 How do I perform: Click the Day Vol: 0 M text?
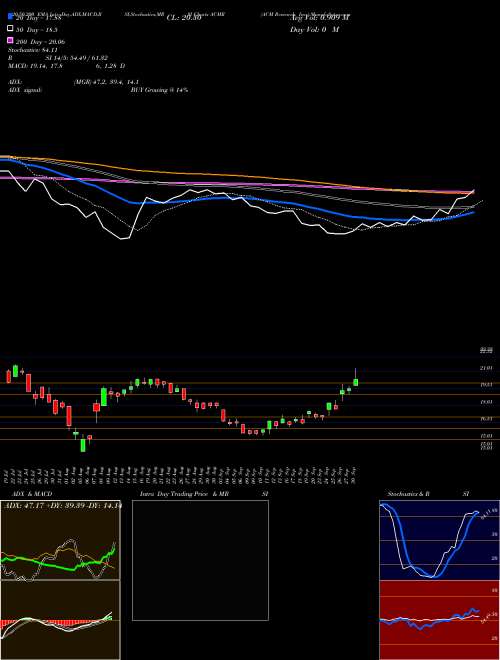(x=314, y=29)
